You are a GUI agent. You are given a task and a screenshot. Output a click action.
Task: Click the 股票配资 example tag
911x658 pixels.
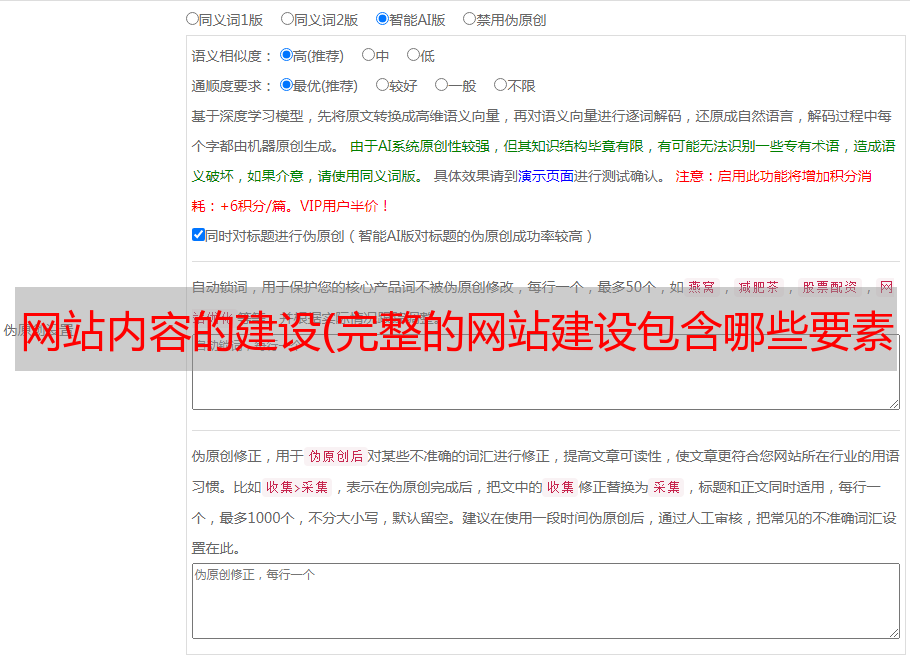tap(829, 287)
